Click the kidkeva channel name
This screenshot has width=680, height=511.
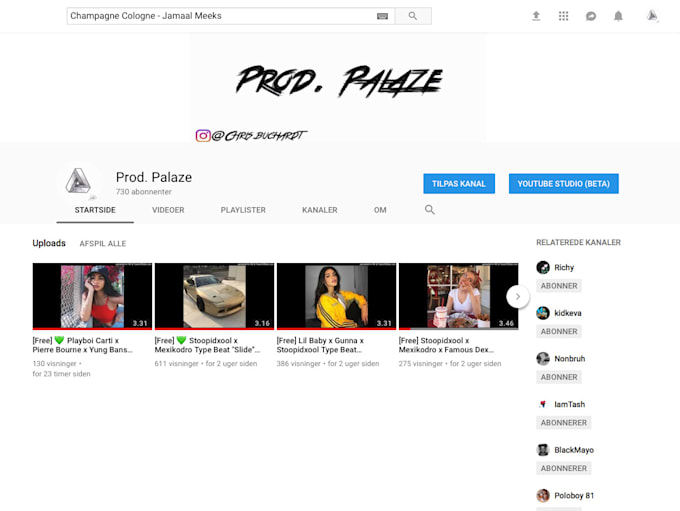pos(568,313)
